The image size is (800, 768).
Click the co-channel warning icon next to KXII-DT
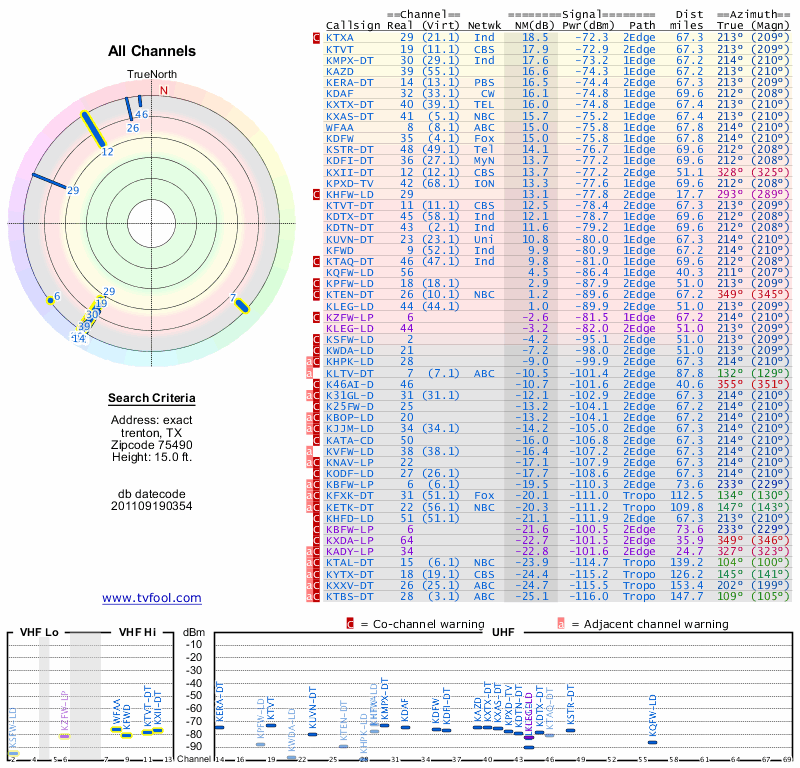click(317, 172)
